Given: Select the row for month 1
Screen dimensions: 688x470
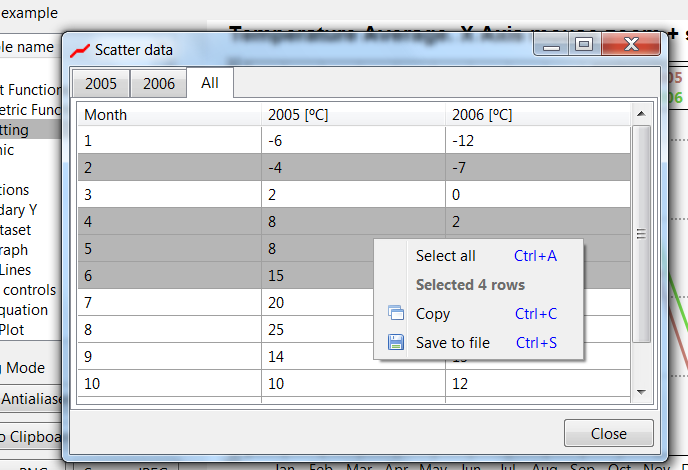Looking at the screenshot, I should [x=169, y=141].
